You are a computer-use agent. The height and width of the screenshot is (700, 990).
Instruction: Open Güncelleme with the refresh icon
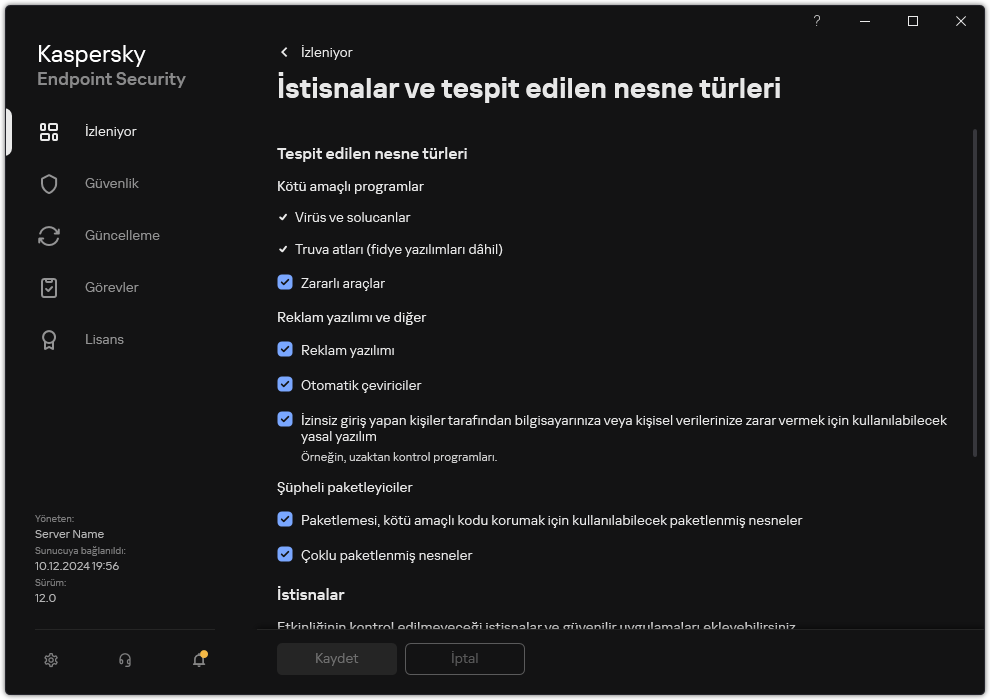(x=48, y=235)
